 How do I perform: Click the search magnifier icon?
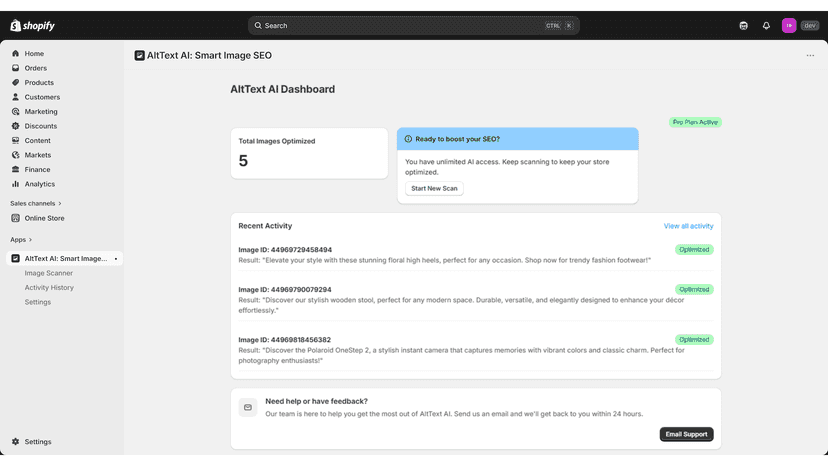[x=258, y=25]
